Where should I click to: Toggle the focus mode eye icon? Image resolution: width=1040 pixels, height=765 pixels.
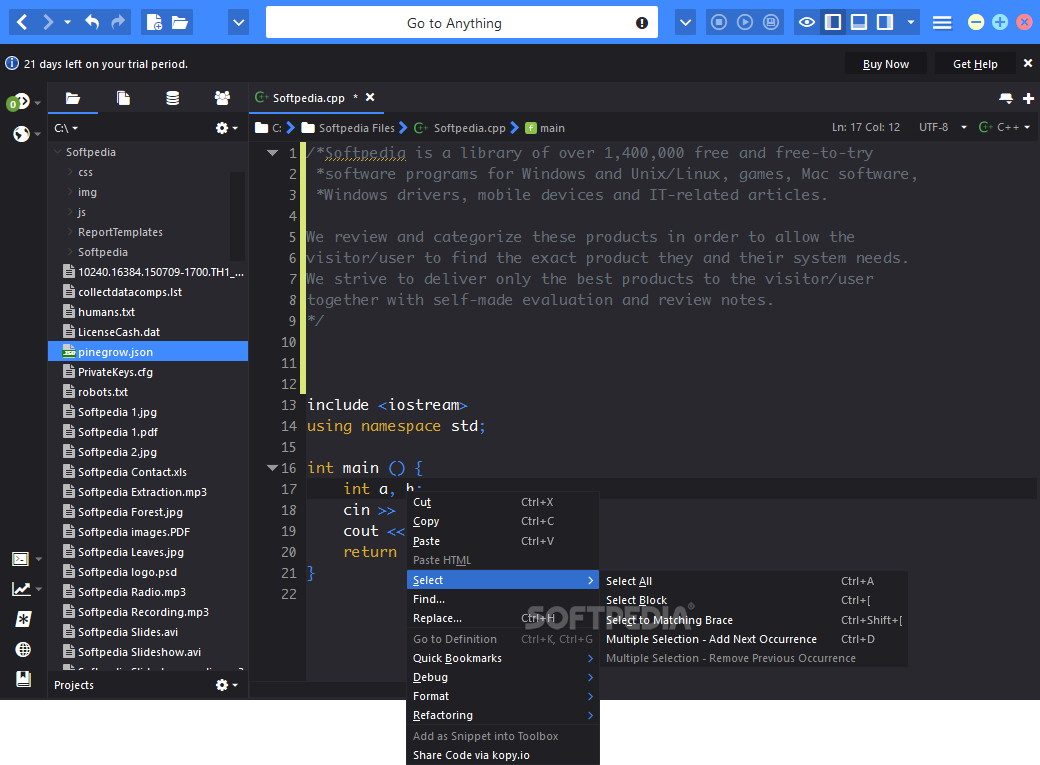click(x=807, y=23)
